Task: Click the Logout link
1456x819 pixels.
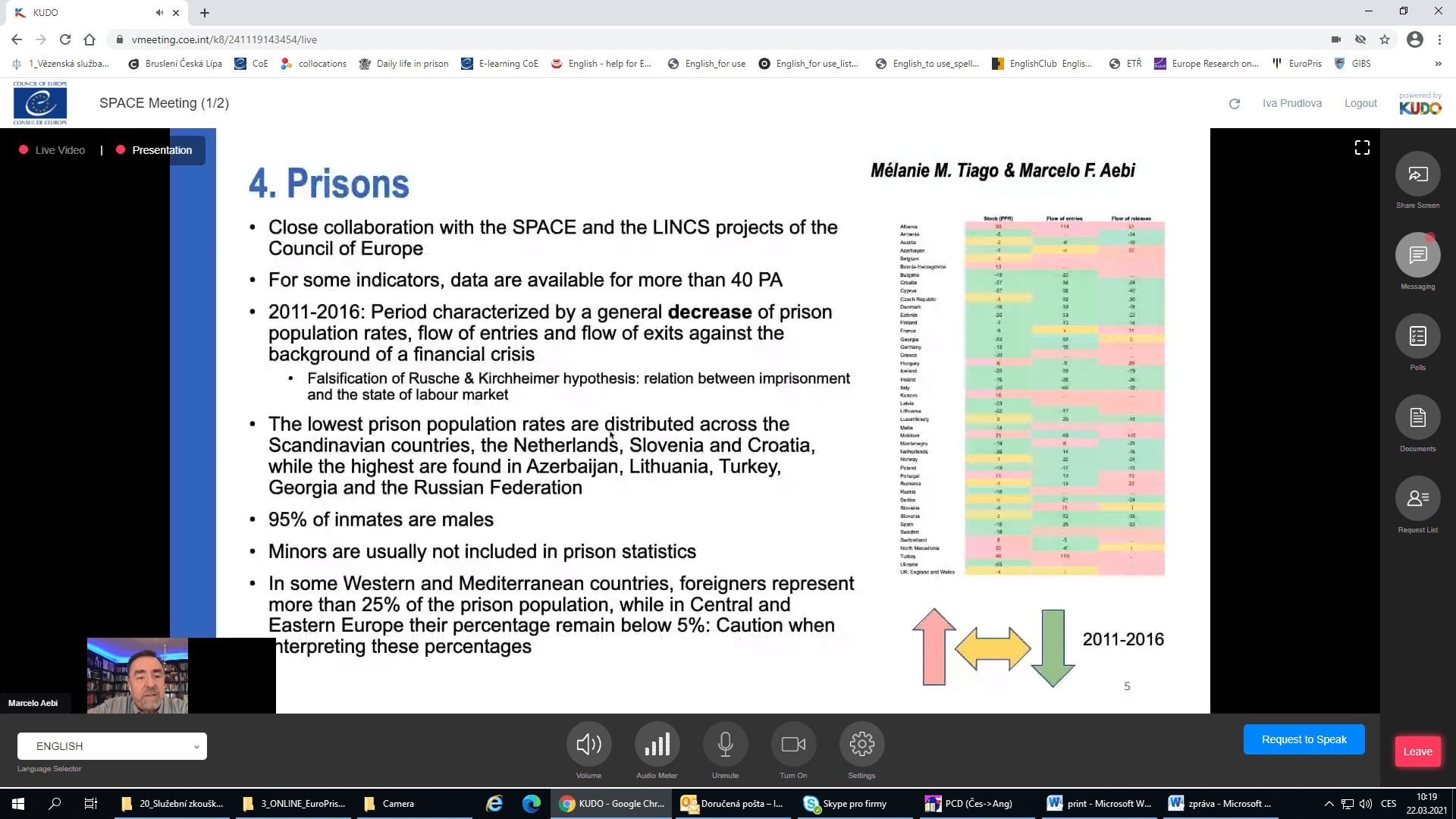Action: (1360, 103)
